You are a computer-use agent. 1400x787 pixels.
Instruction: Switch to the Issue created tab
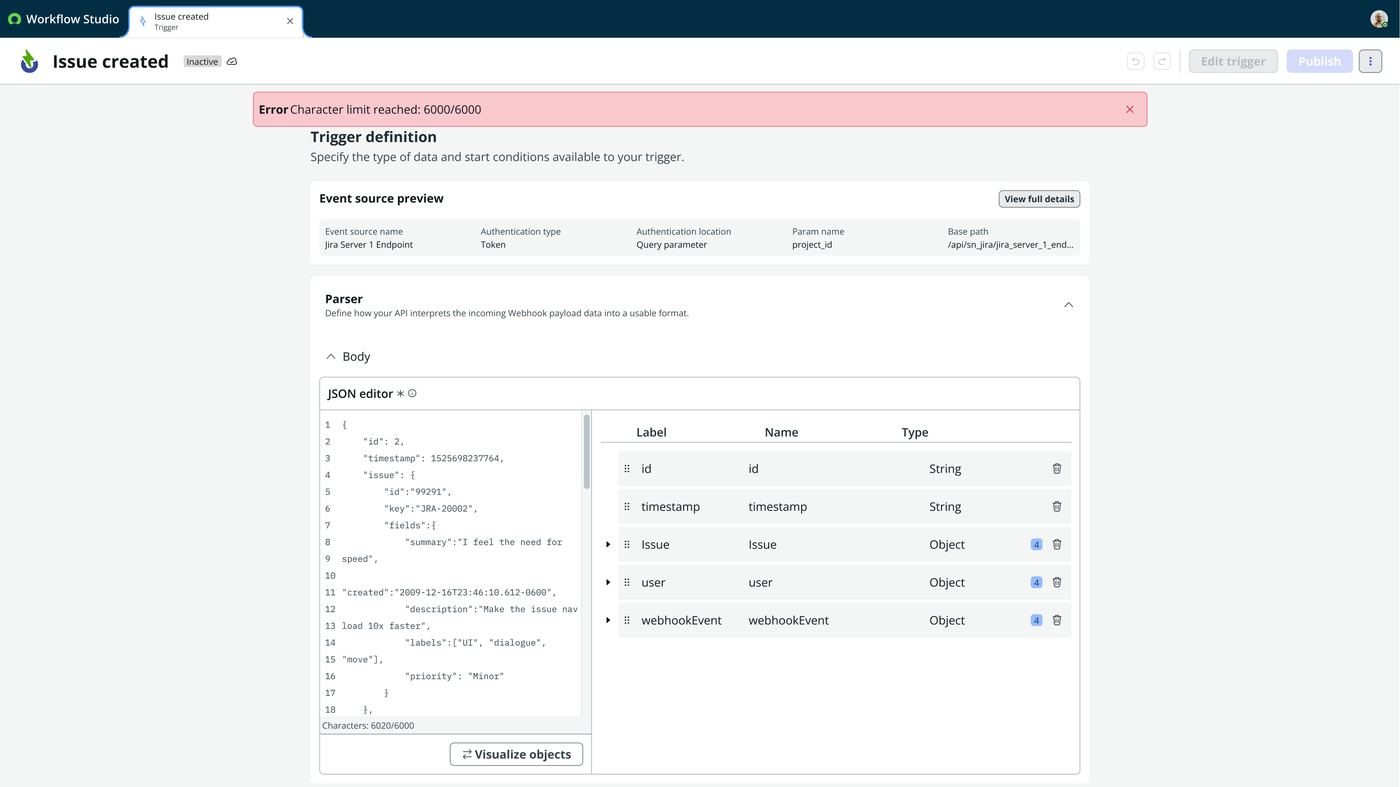pos(206,21)
